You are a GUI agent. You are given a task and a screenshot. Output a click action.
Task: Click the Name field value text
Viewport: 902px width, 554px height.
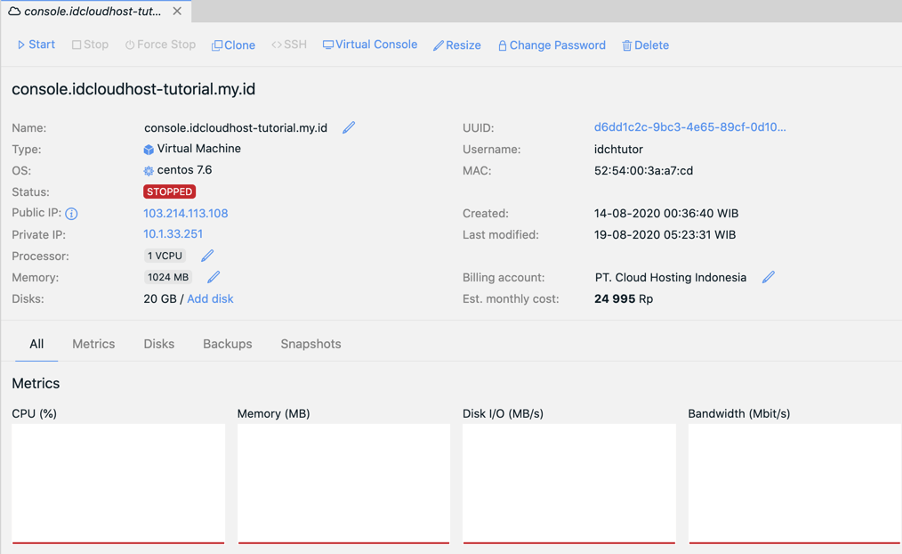236,128
